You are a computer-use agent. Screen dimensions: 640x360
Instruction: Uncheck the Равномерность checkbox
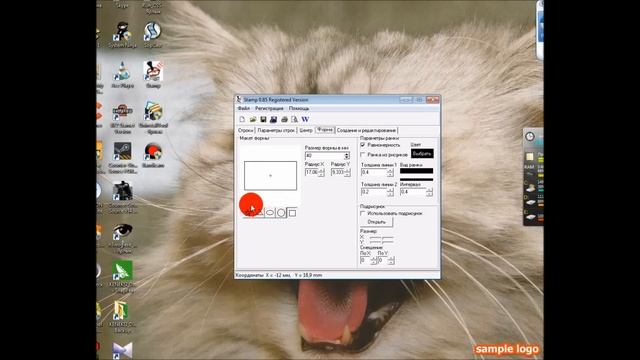pos(363,145)
